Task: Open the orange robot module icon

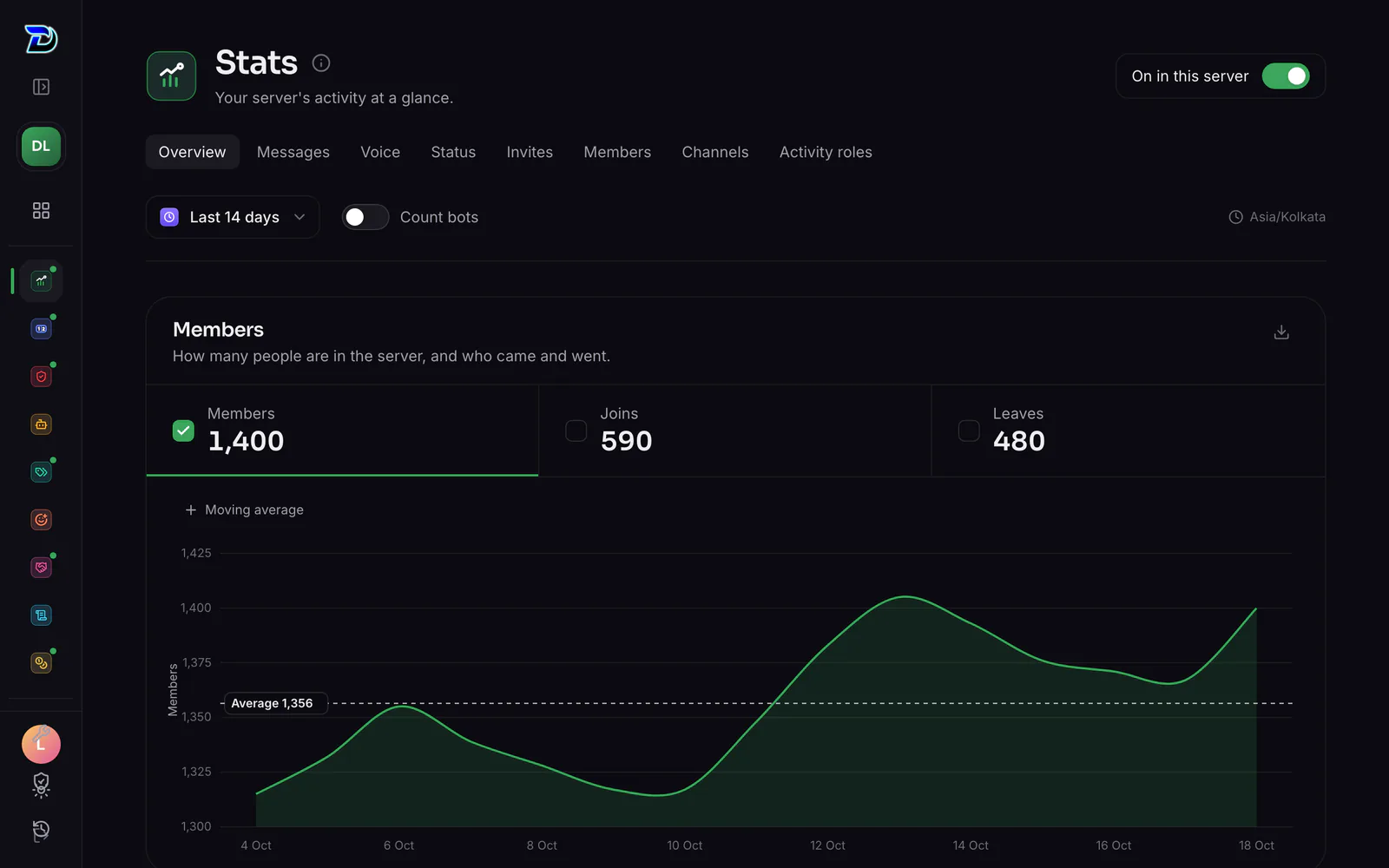Action: point(41,424)
